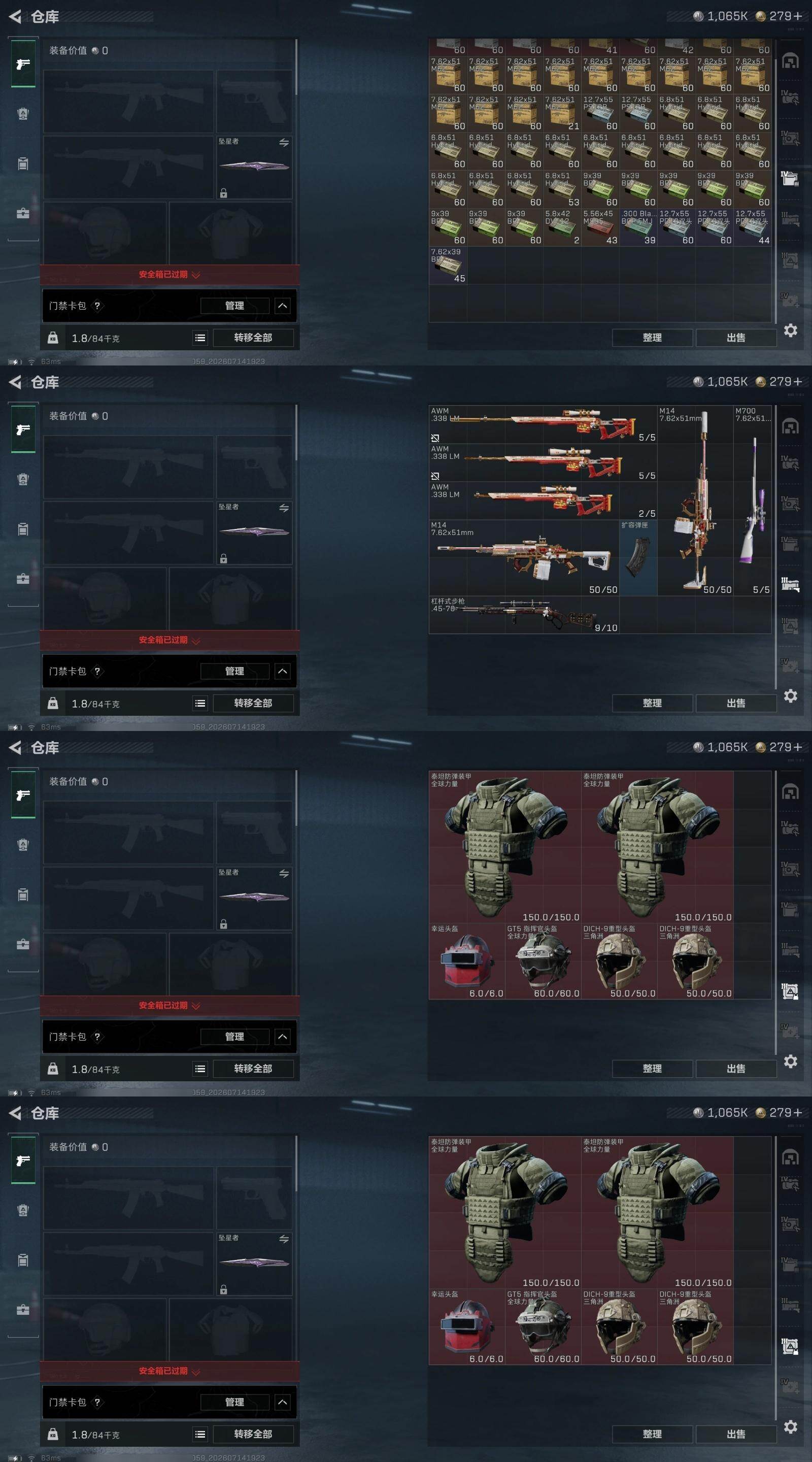Select GT5 指挥官头盔 in bottommost screenshot
Screen dimensions: 812x1462
coord(543,1326)
